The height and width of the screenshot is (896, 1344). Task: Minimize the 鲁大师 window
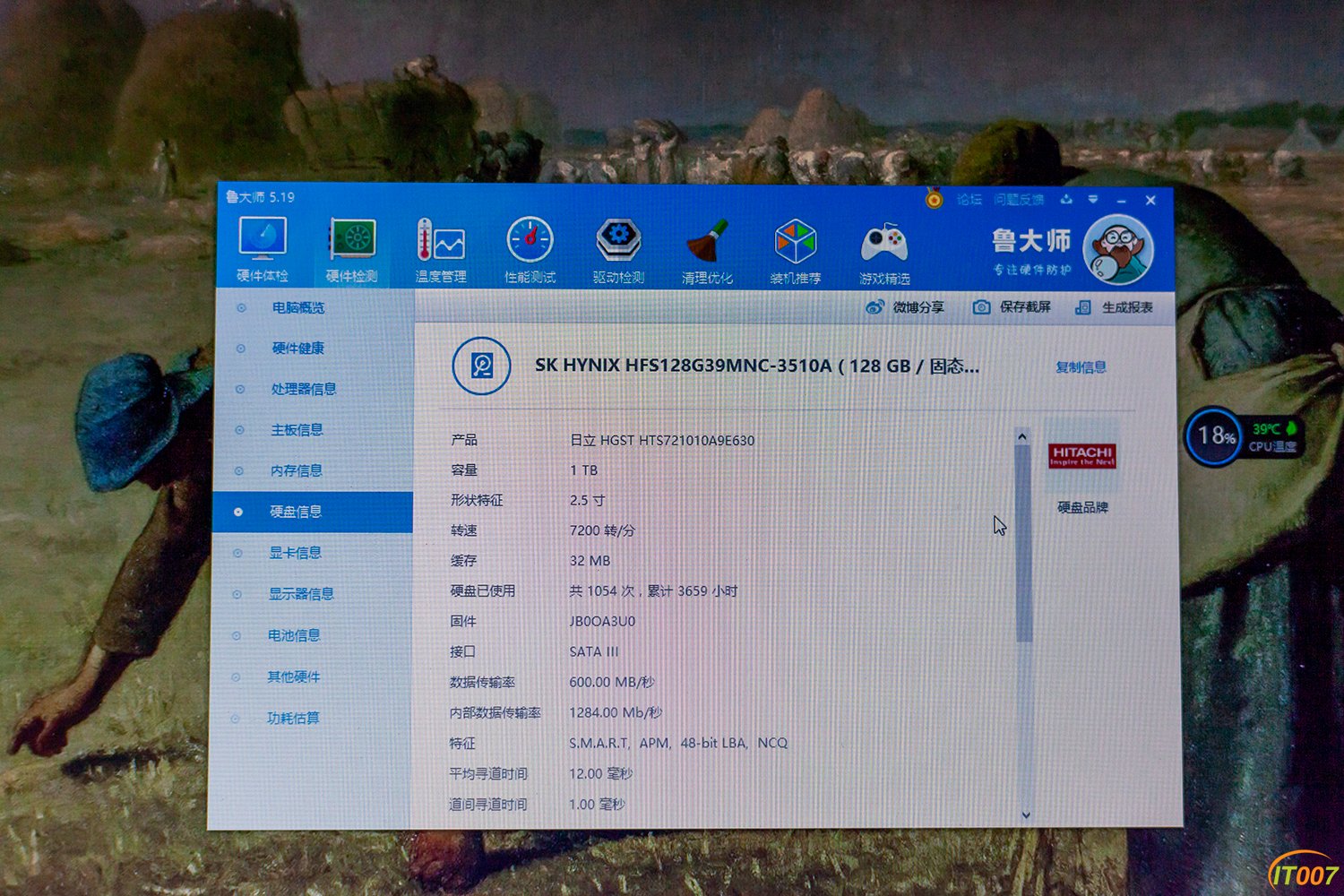coord(1121,200)
